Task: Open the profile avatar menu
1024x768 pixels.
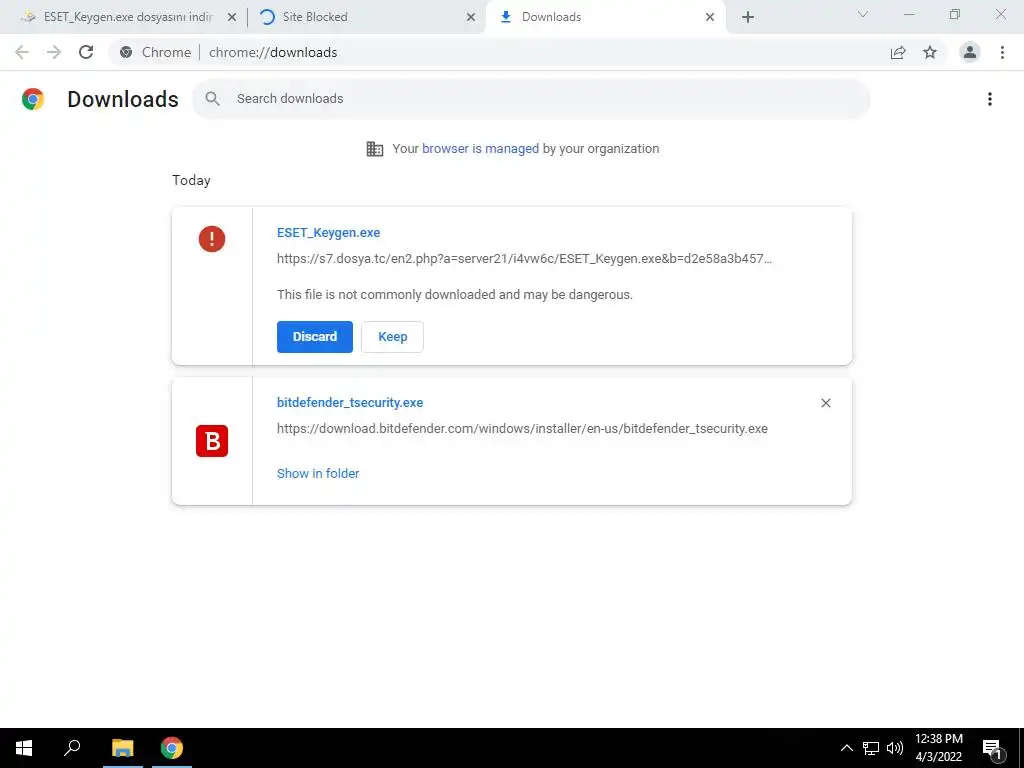Action: (970, 52)
